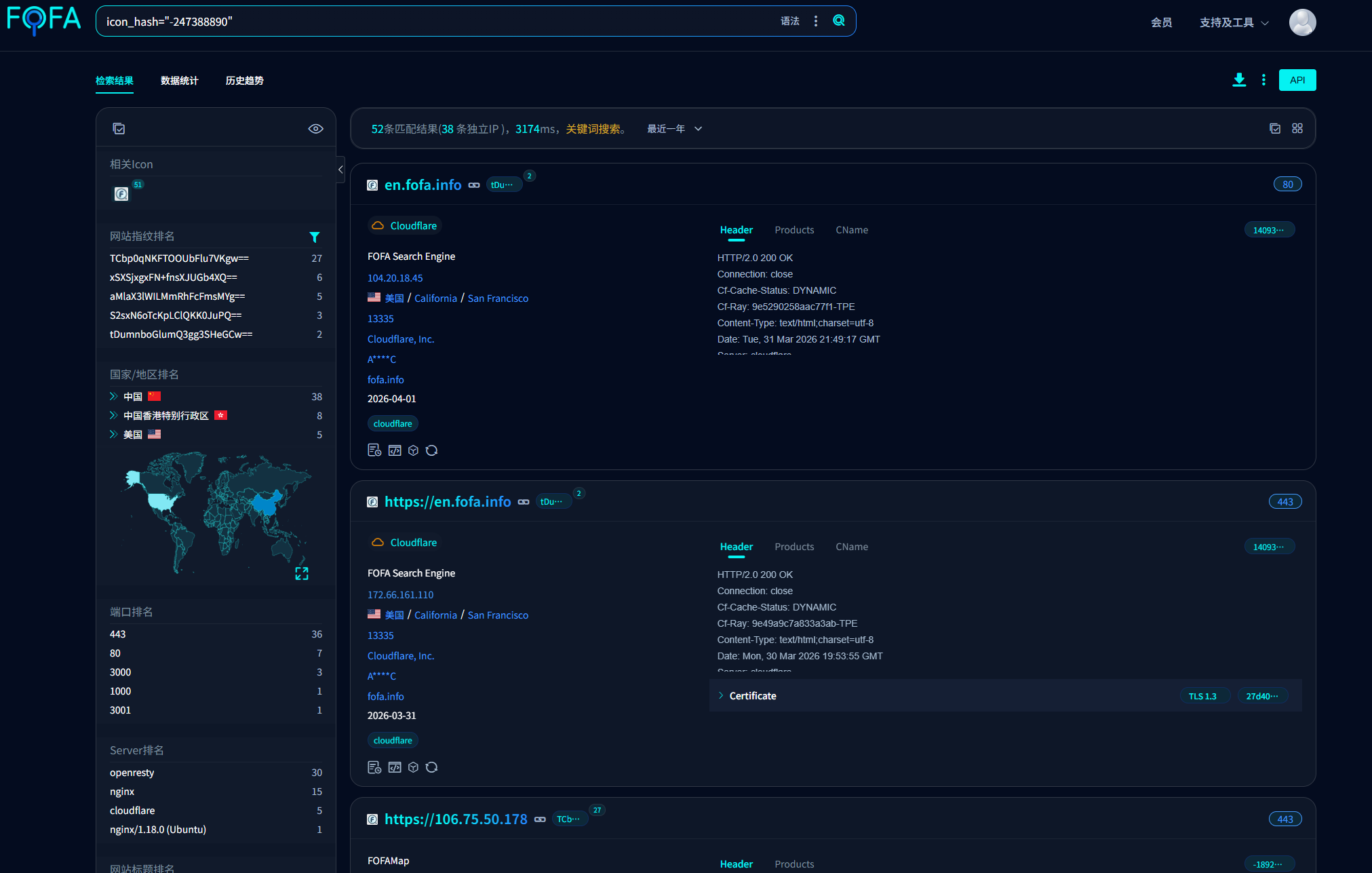Open search bar three-dot options
Image resolution: width=1372 pixels, height=873 pixels.
tap(816, 21)
